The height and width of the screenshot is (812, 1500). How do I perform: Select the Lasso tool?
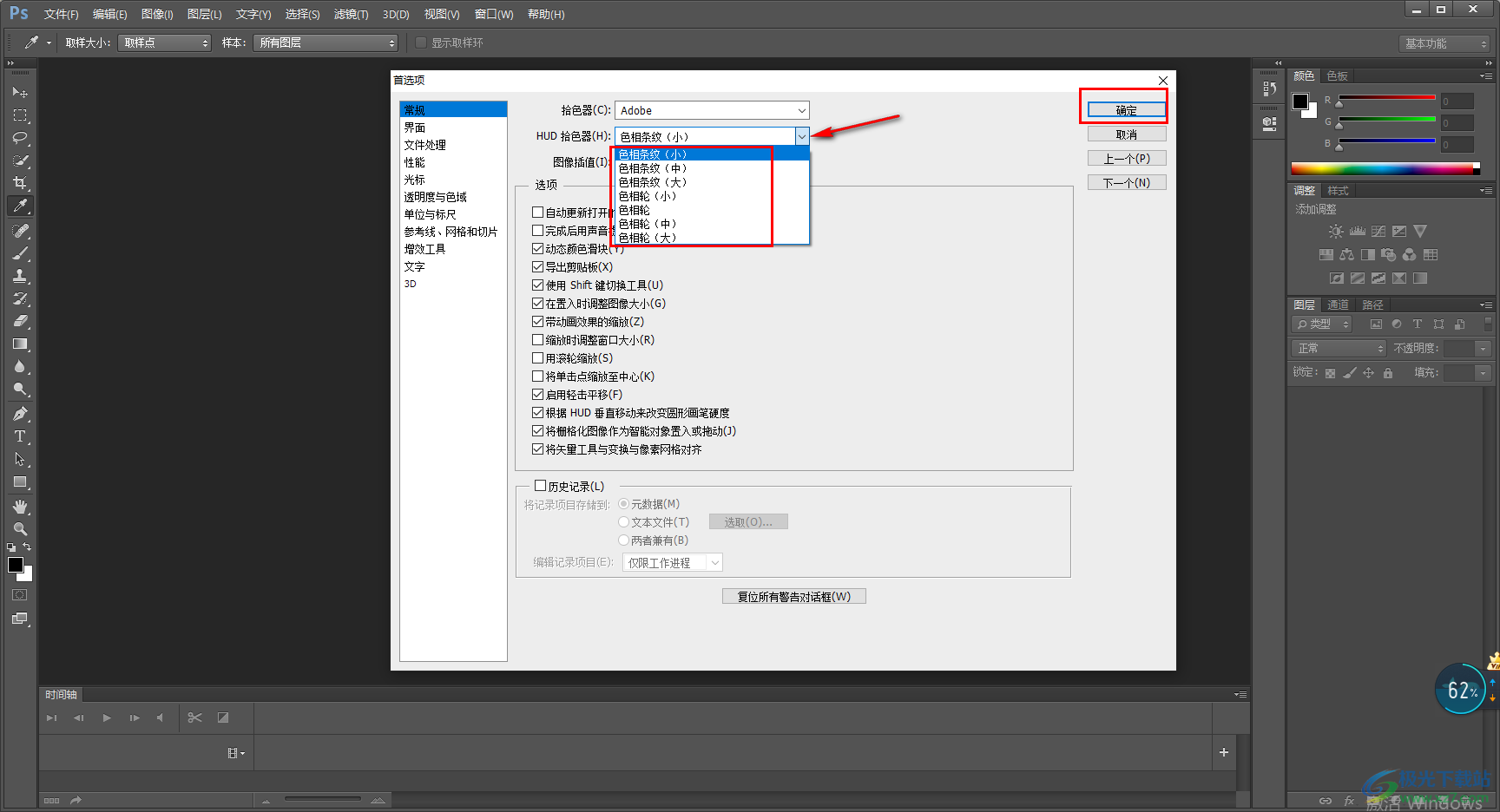pos(20,137)
